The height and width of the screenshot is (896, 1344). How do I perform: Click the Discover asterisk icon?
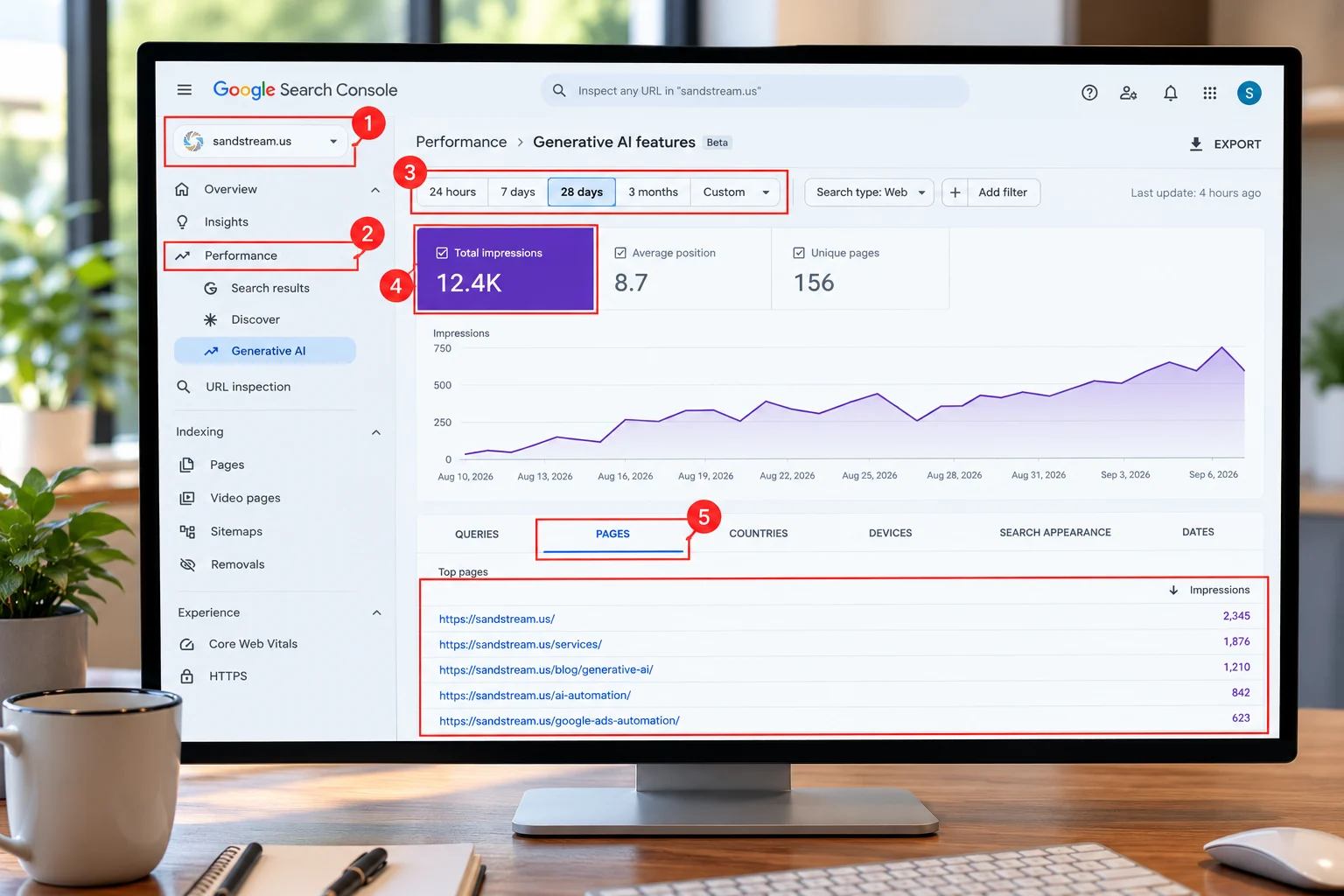pyautogui.click(x=210, y=319)
